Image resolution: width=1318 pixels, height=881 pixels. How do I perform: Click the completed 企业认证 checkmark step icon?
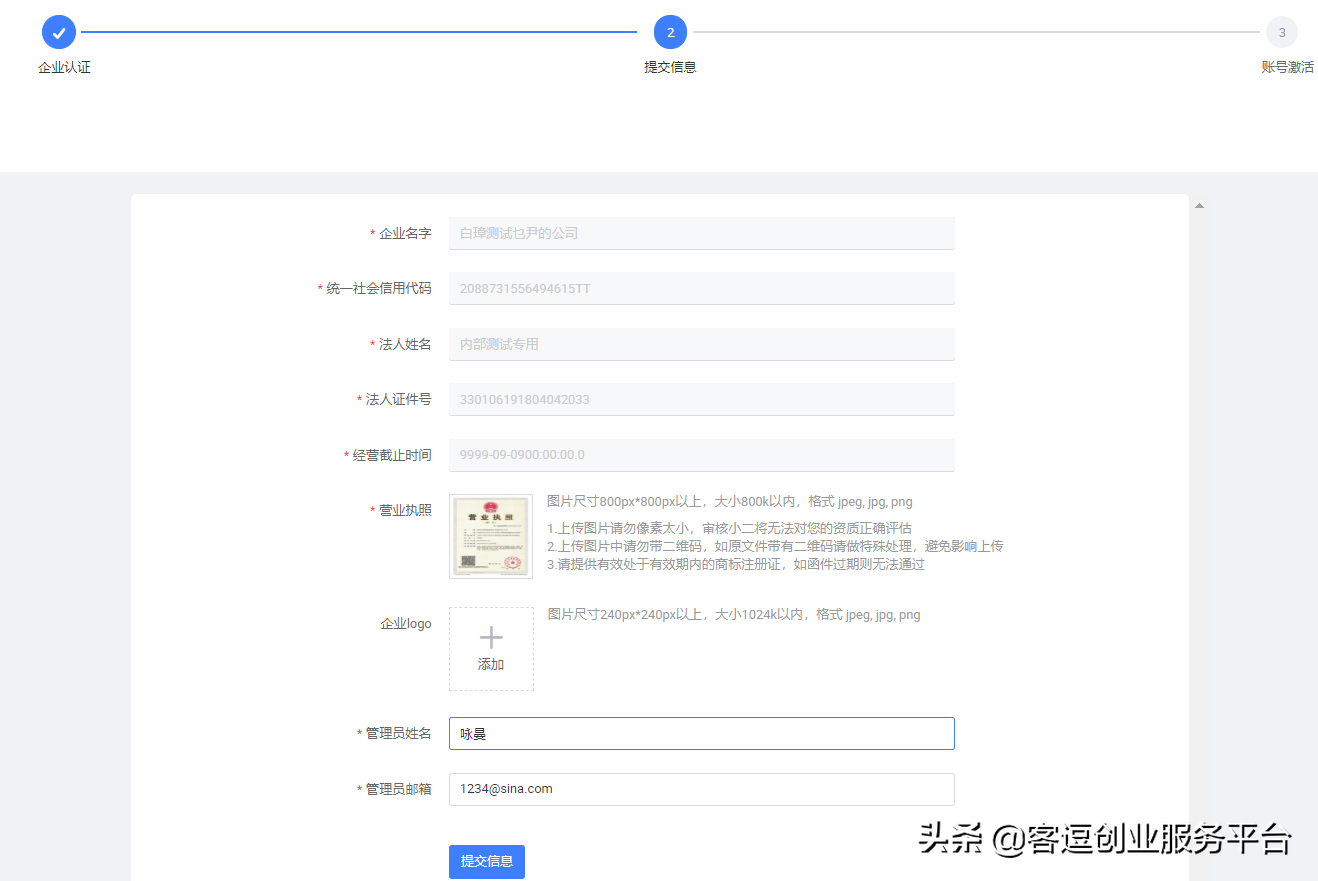pyautogui.click(x=58, y=31)
